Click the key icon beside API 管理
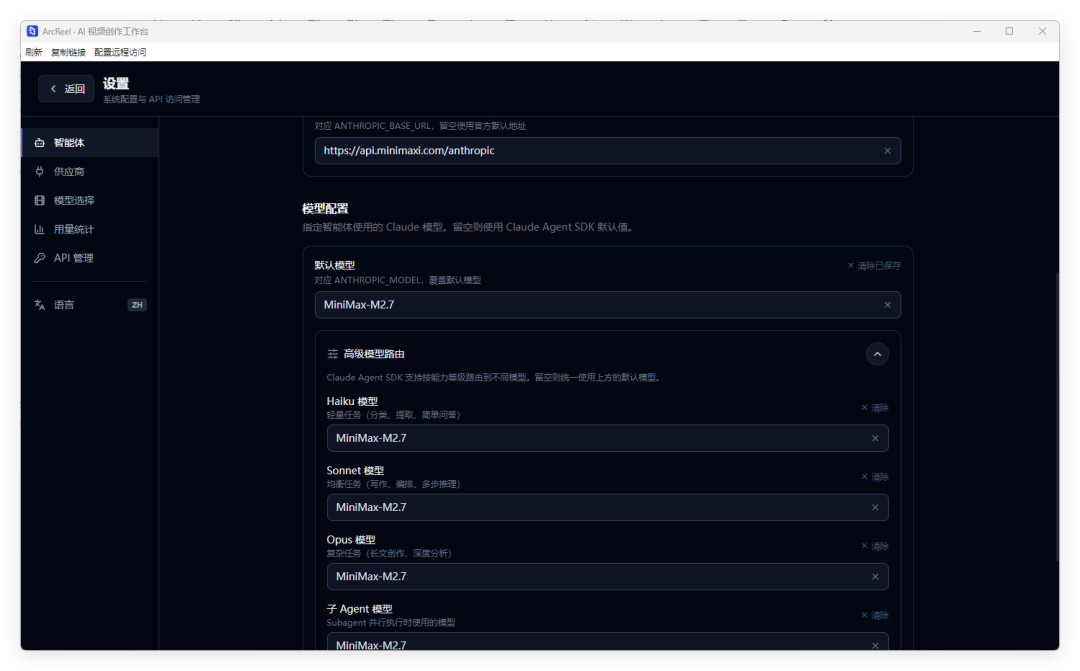1080x671 pixels. (39, 258)
